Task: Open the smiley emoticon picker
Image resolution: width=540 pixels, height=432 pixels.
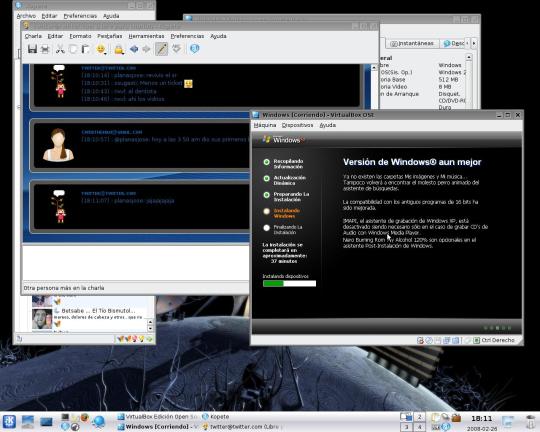Action: coord(101,50)
